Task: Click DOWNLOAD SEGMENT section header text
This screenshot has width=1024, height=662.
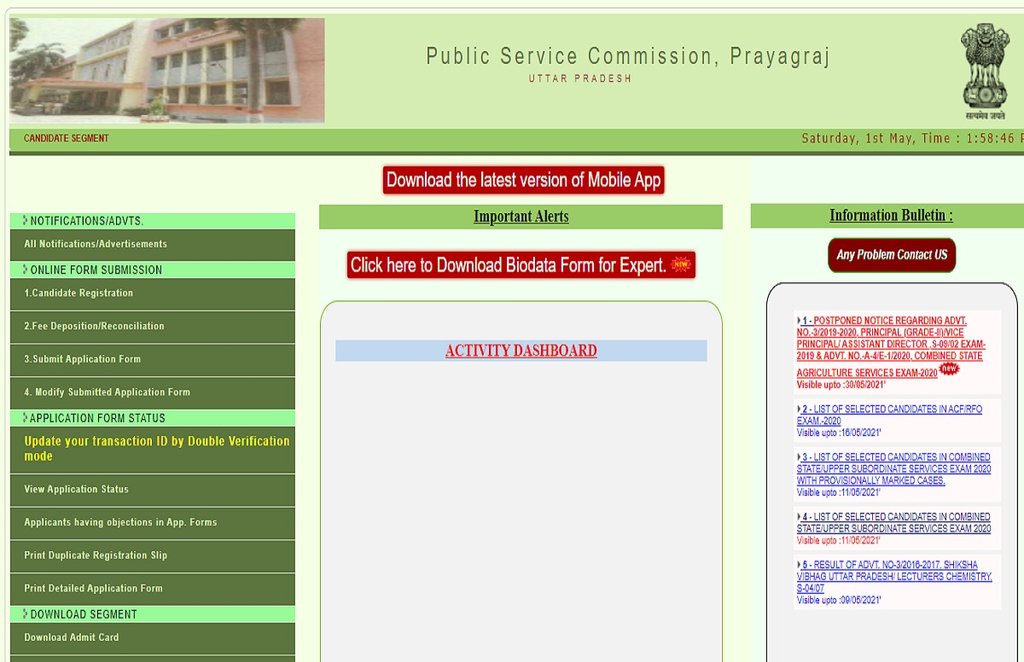Action: tap(84, 614)
